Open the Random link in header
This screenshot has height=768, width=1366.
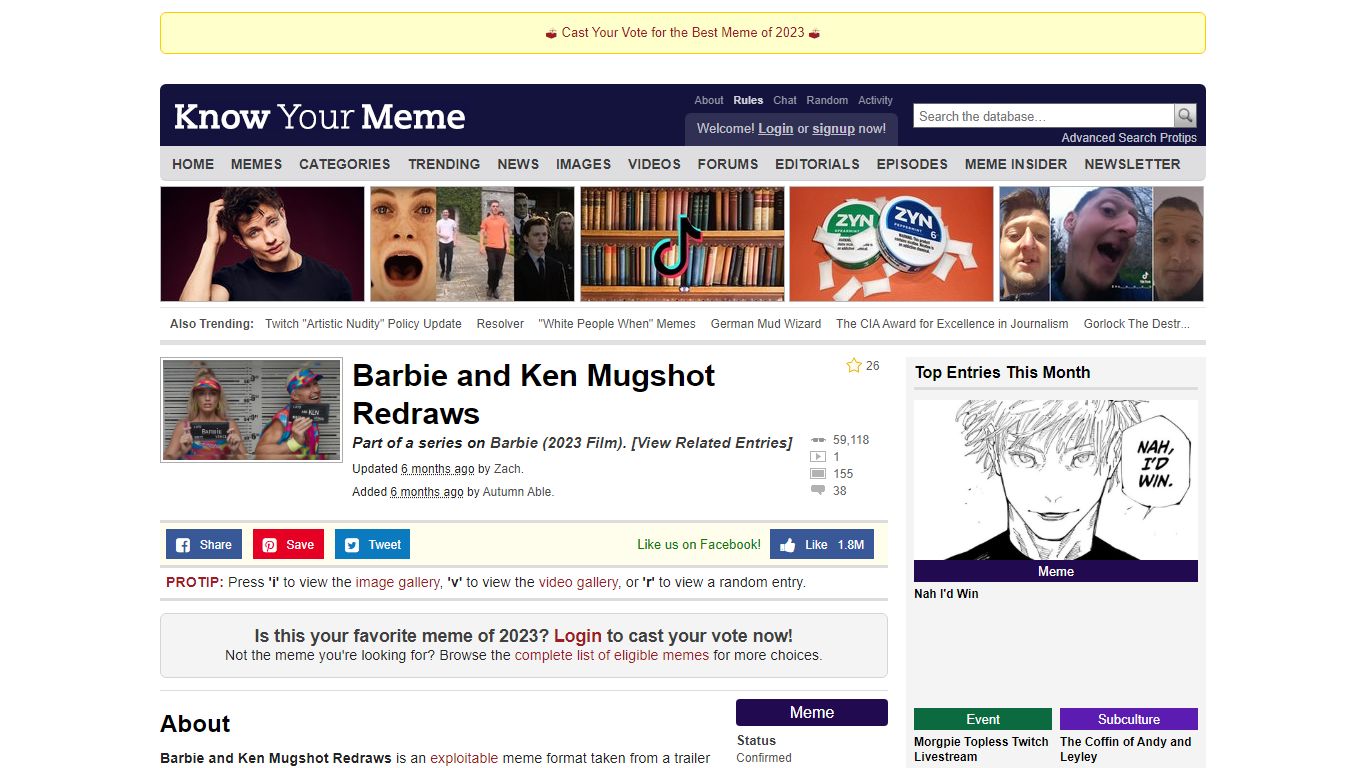[x=827, y=100]
